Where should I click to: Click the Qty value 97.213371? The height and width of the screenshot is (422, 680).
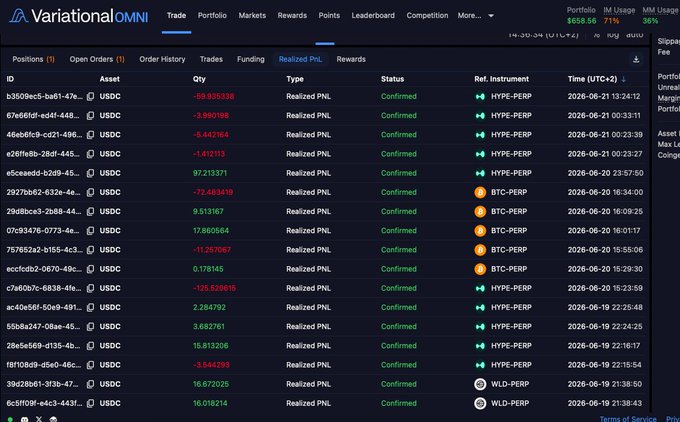210,173
